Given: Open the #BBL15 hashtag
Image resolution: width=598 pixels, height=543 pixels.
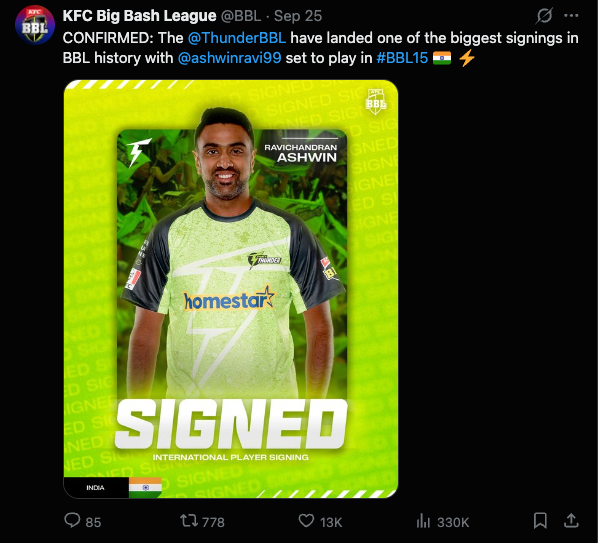Looking at the screenshot, I should coord(402,58).
